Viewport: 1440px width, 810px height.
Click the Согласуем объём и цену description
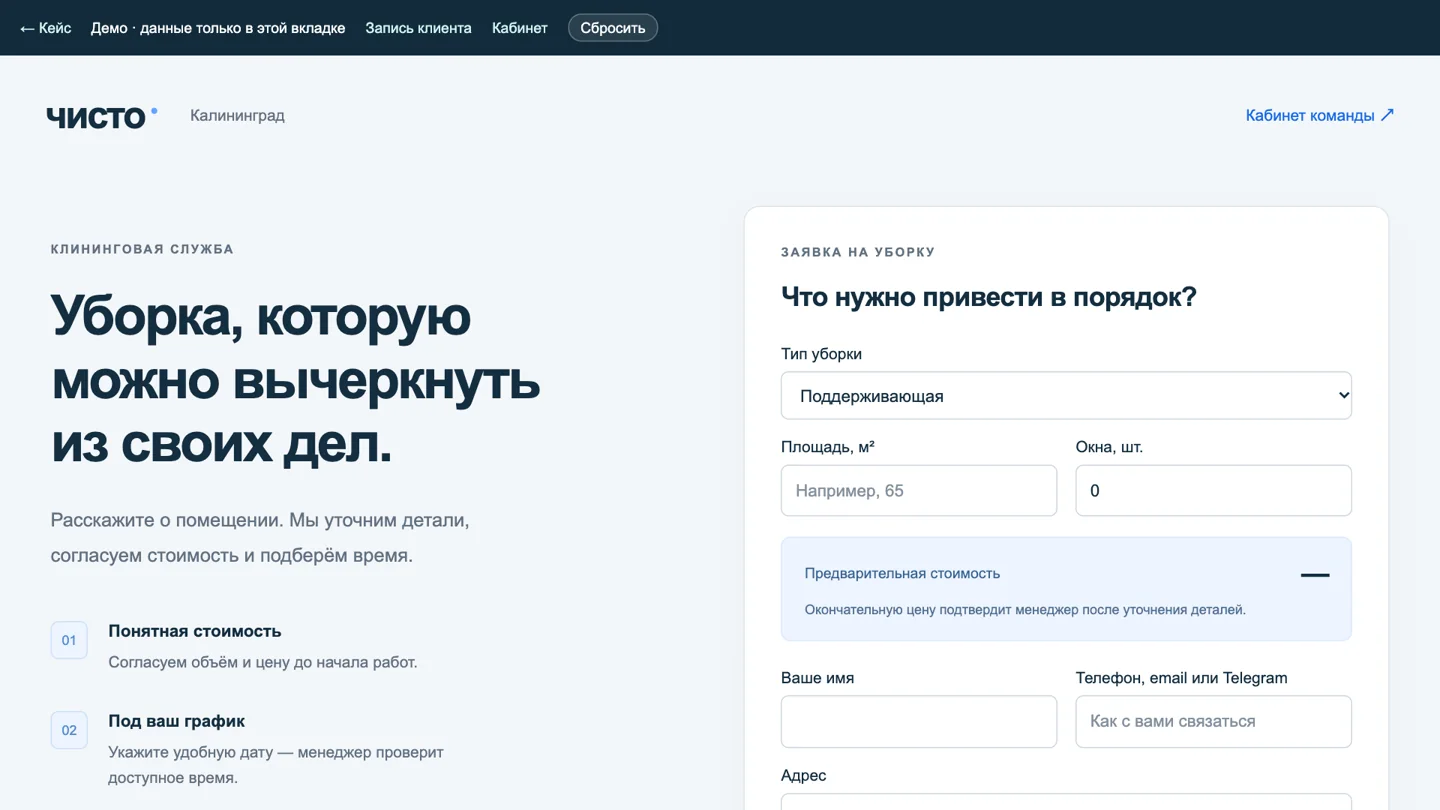(263, 662)
